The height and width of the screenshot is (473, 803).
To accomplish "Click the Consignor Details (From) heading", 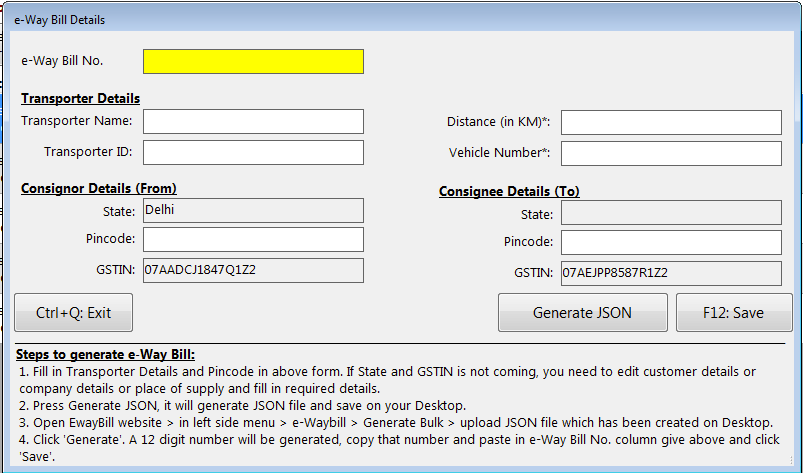I will pyautogui.click(x=98, y=187).
